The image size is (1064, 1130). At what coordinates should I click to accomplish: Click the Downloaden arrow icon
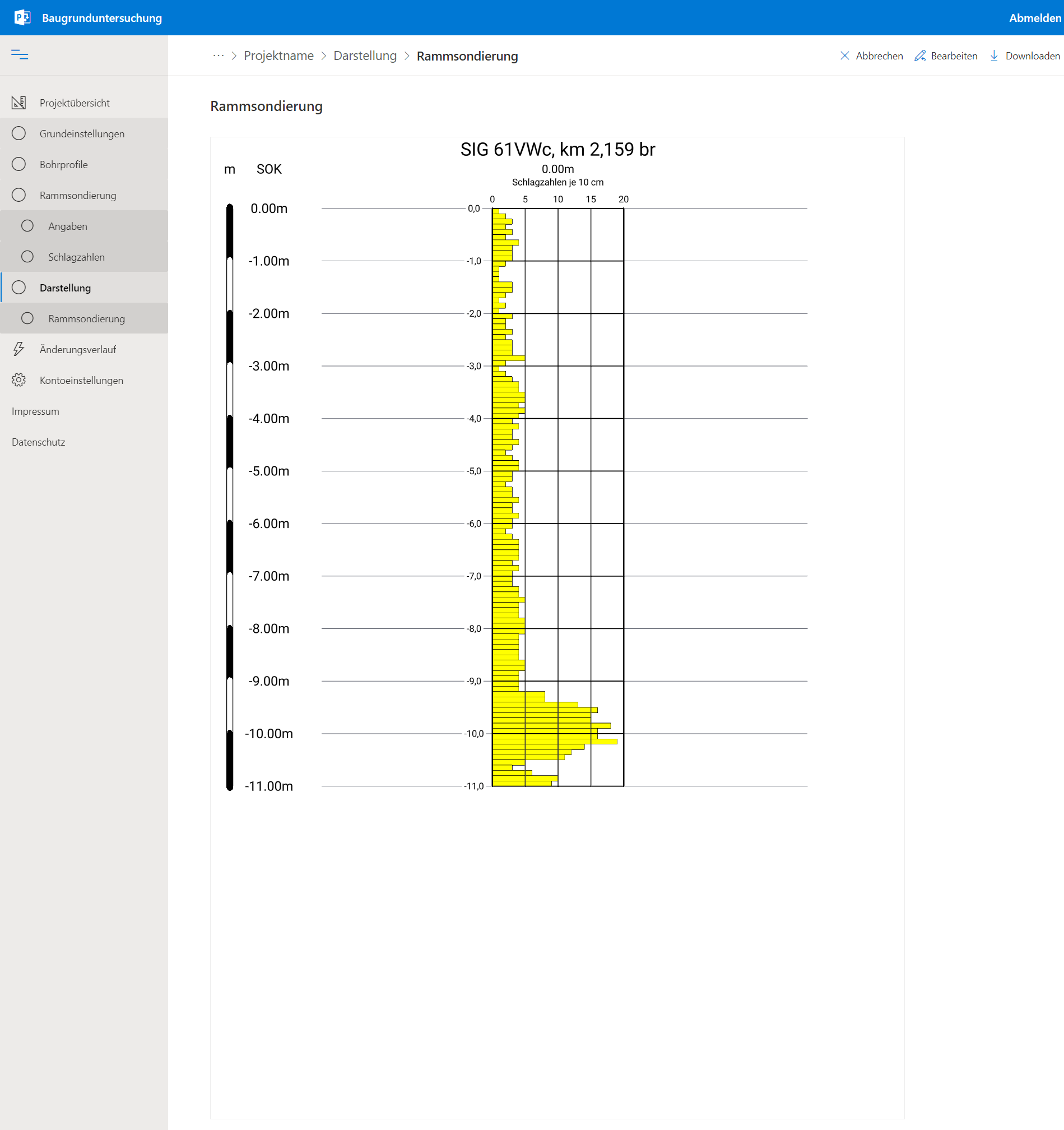click(x=993, y=55)
